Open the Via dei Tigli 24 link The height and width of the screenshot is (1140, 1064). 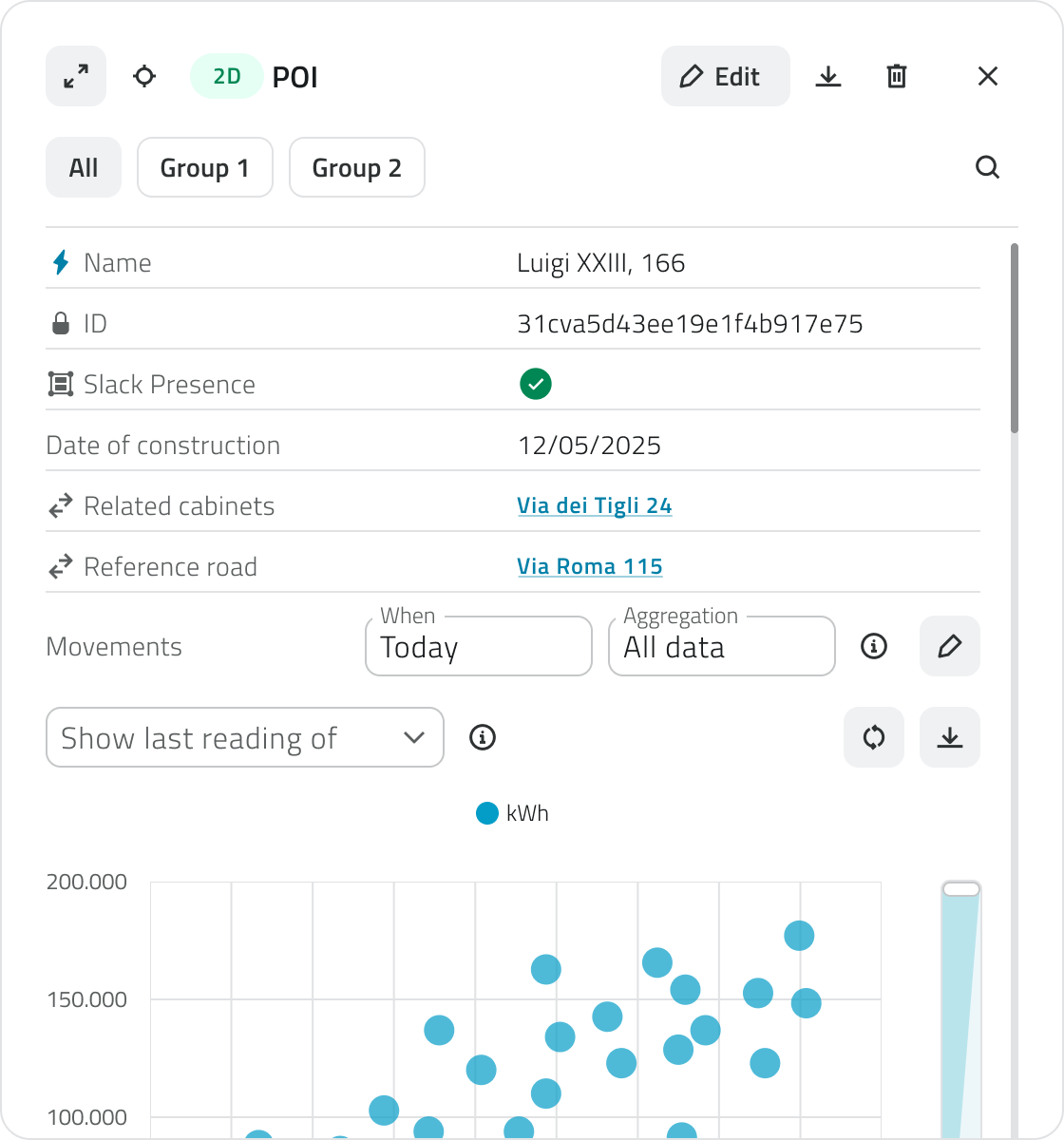tap(595, 506)
